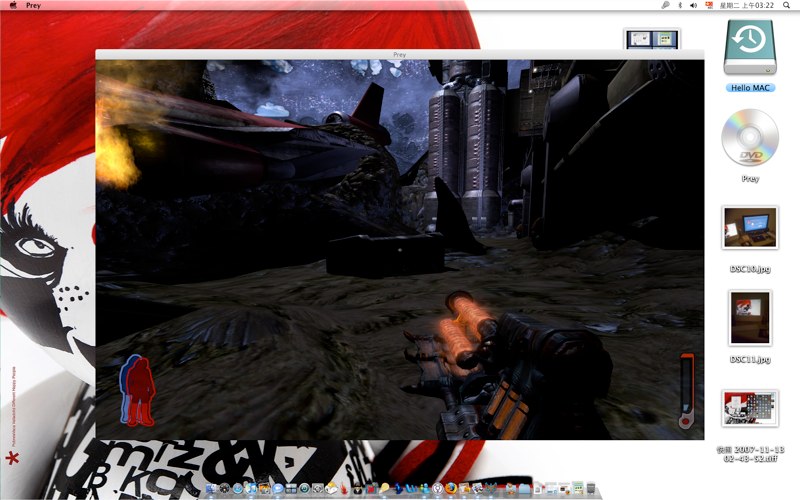This screenshot has height=500, width=800.
Task: Open the Apple menu
Action: point(13,5)
